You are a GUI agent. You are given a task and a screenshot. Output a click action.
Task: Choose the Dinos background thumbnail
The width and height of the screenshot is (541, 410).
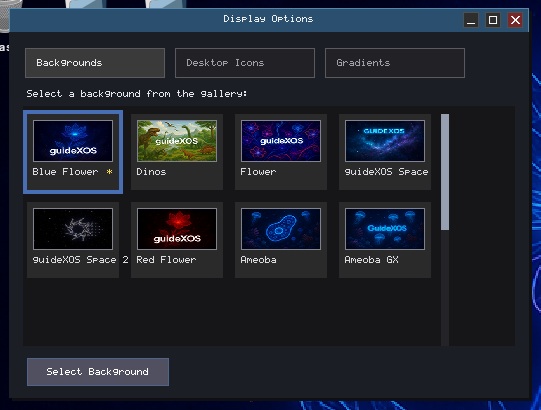pos(177,141)
